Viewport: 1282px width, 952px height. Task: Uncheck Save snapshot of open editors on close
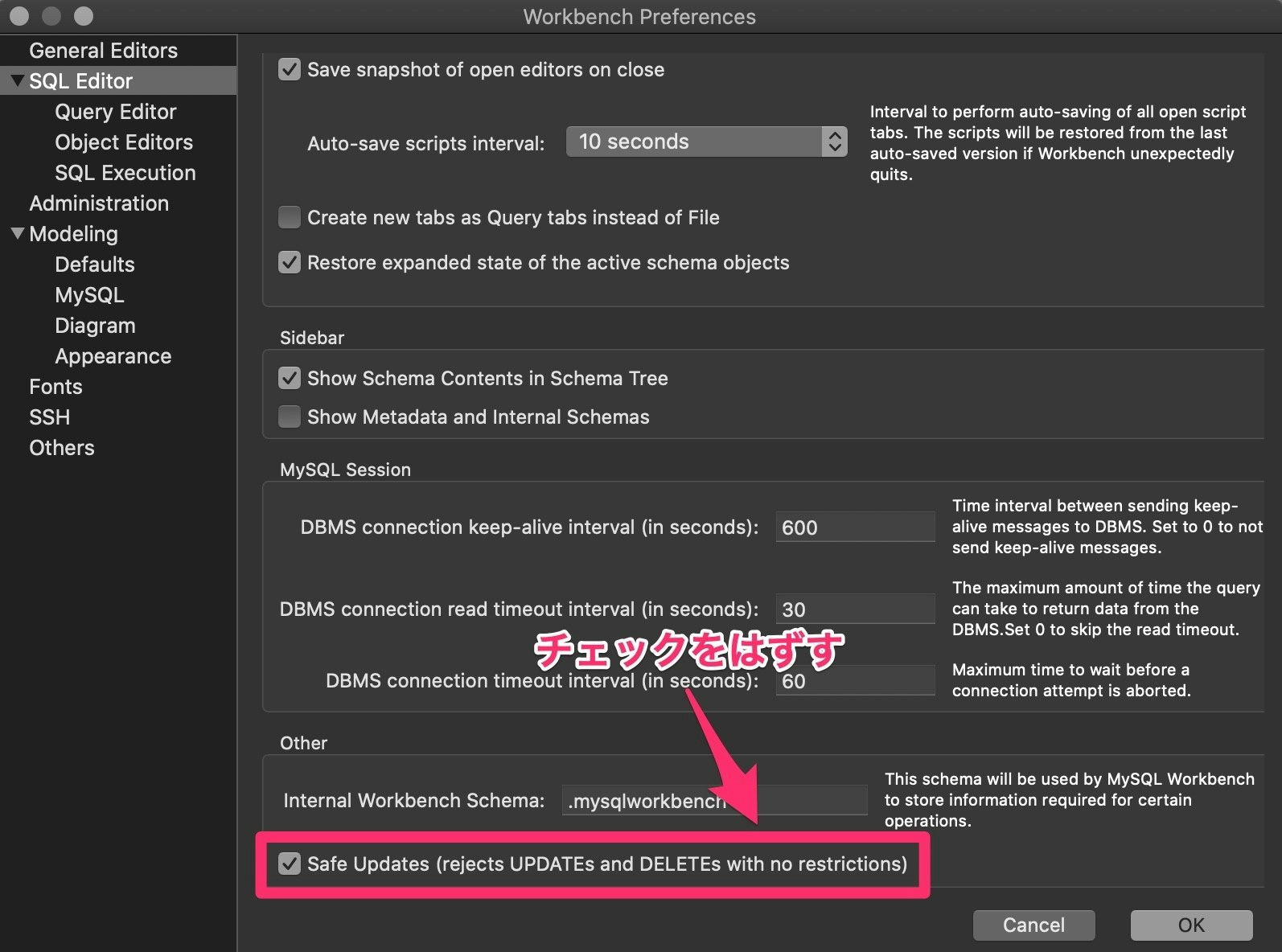pyautogui.click(x=290, y=69)
